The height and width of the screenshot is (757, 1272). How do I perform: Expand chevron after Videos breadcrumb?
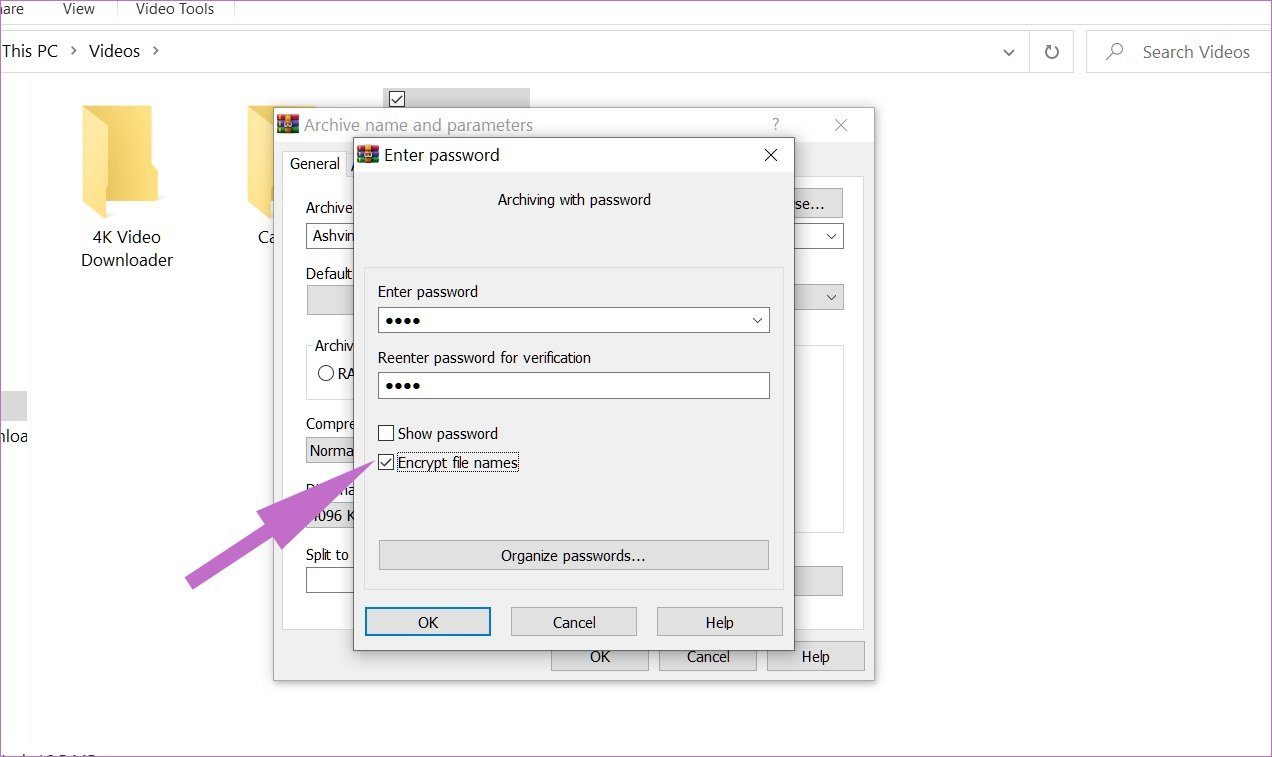pos(156,51)
